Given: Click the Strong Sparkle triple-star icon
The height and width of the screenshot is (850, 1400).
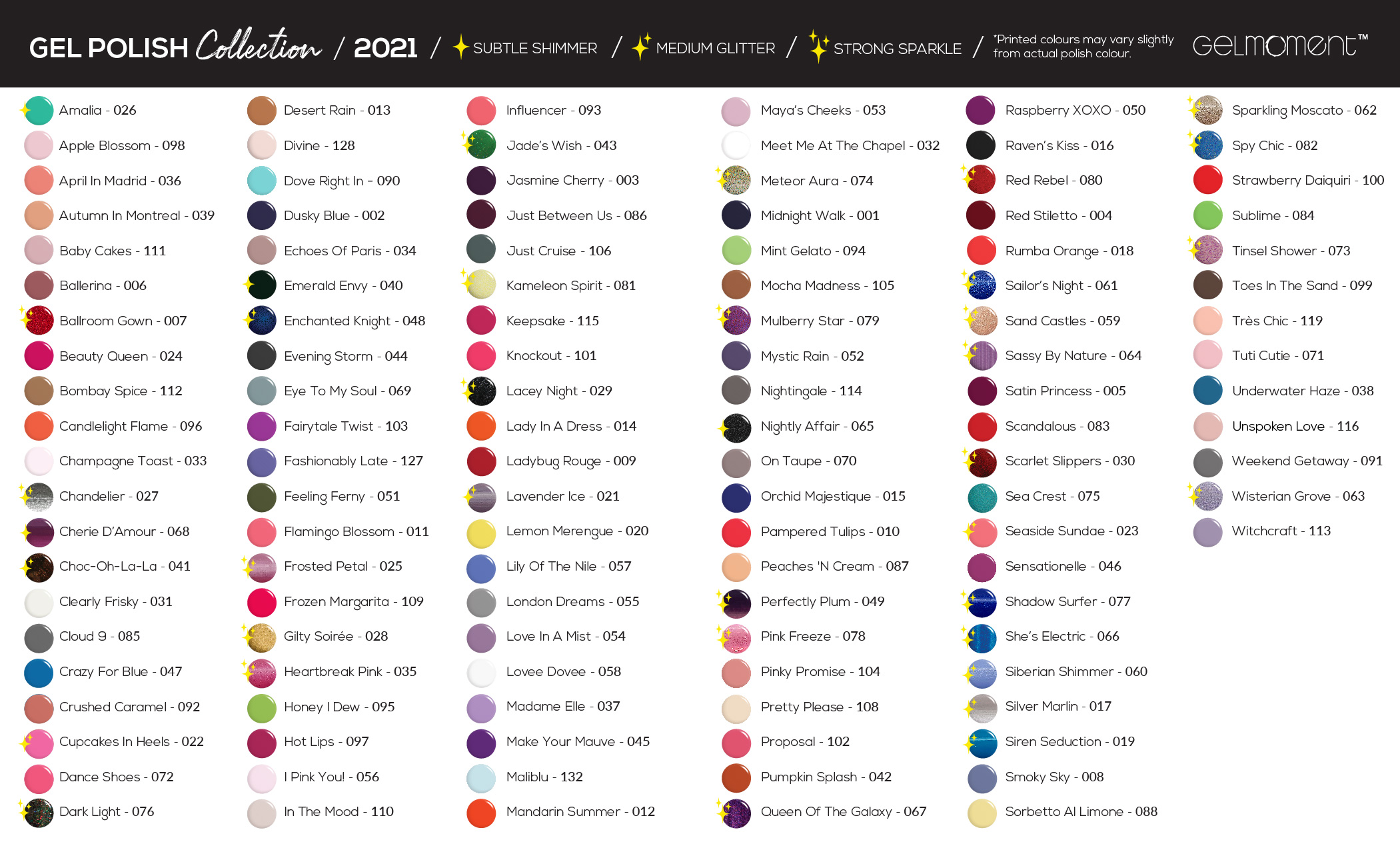Looking at the screenshot, I should tap(818, 47).
